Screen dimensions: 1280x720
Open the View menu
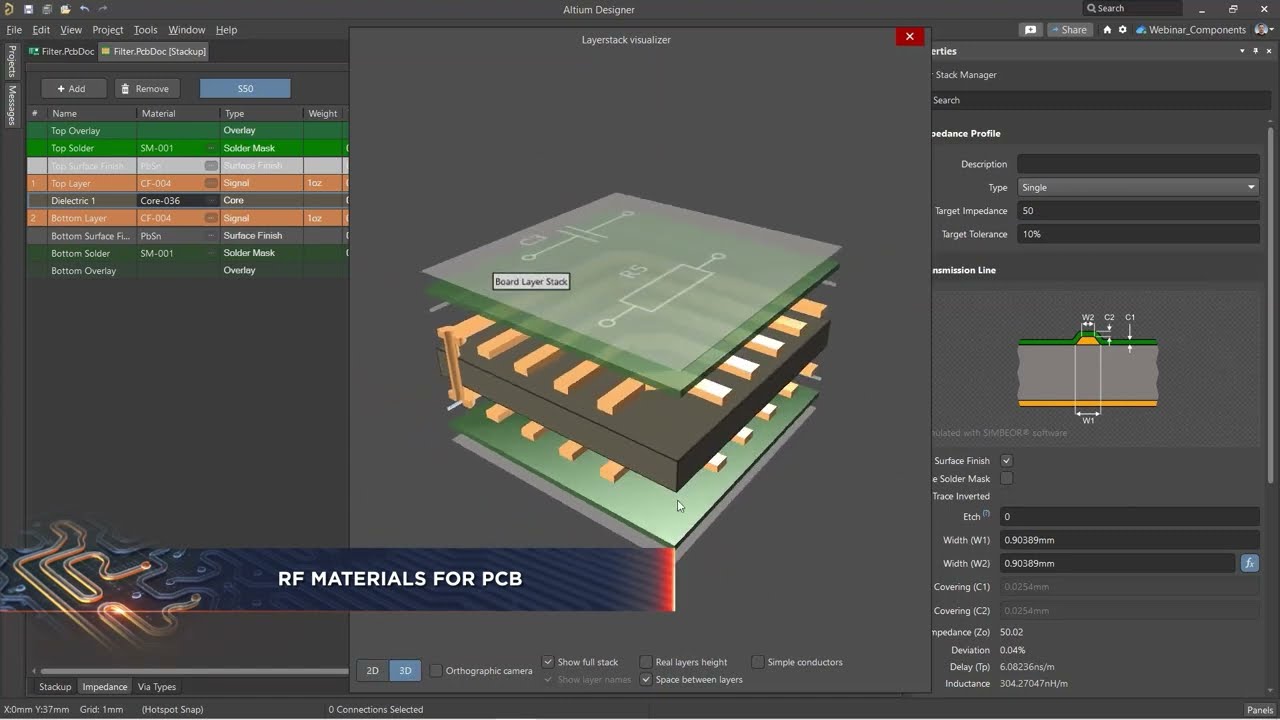(71, 30)
